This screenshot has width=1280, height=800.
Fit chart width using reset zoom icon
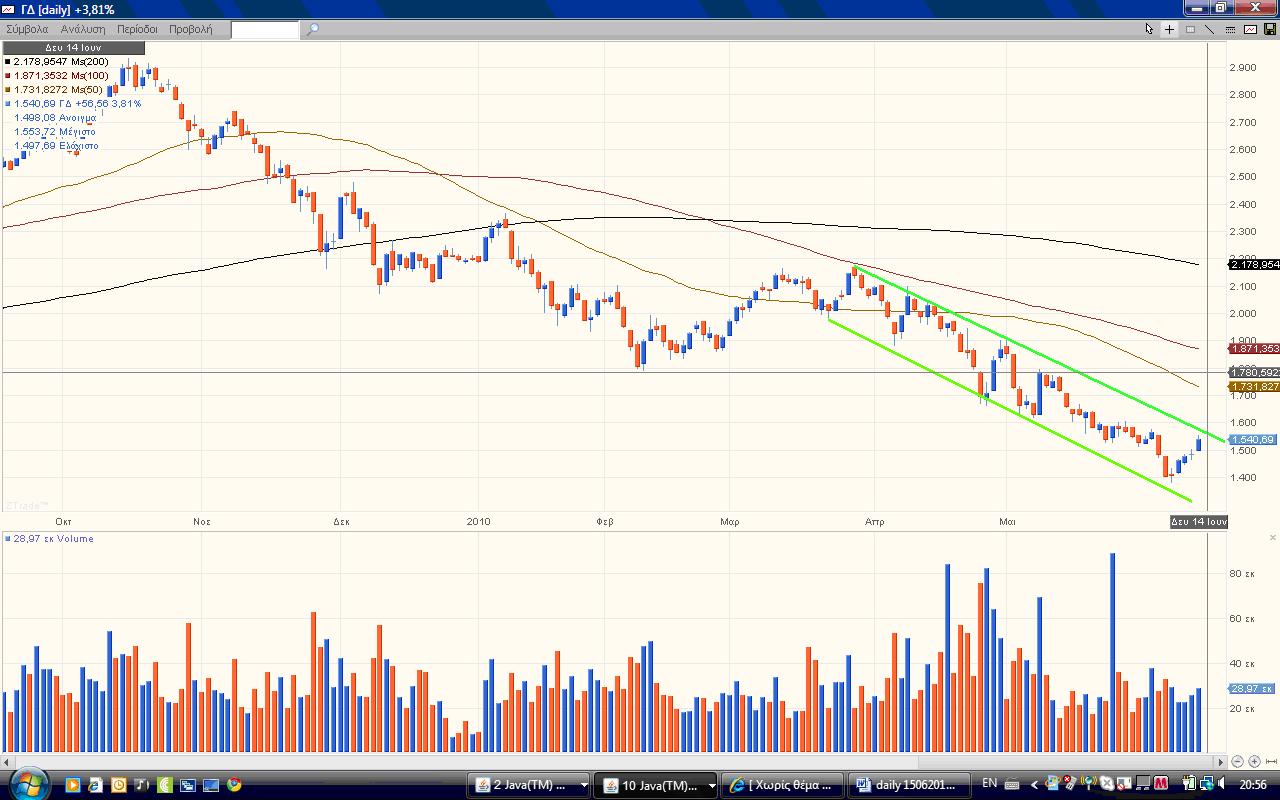[x=1270, y=762]
